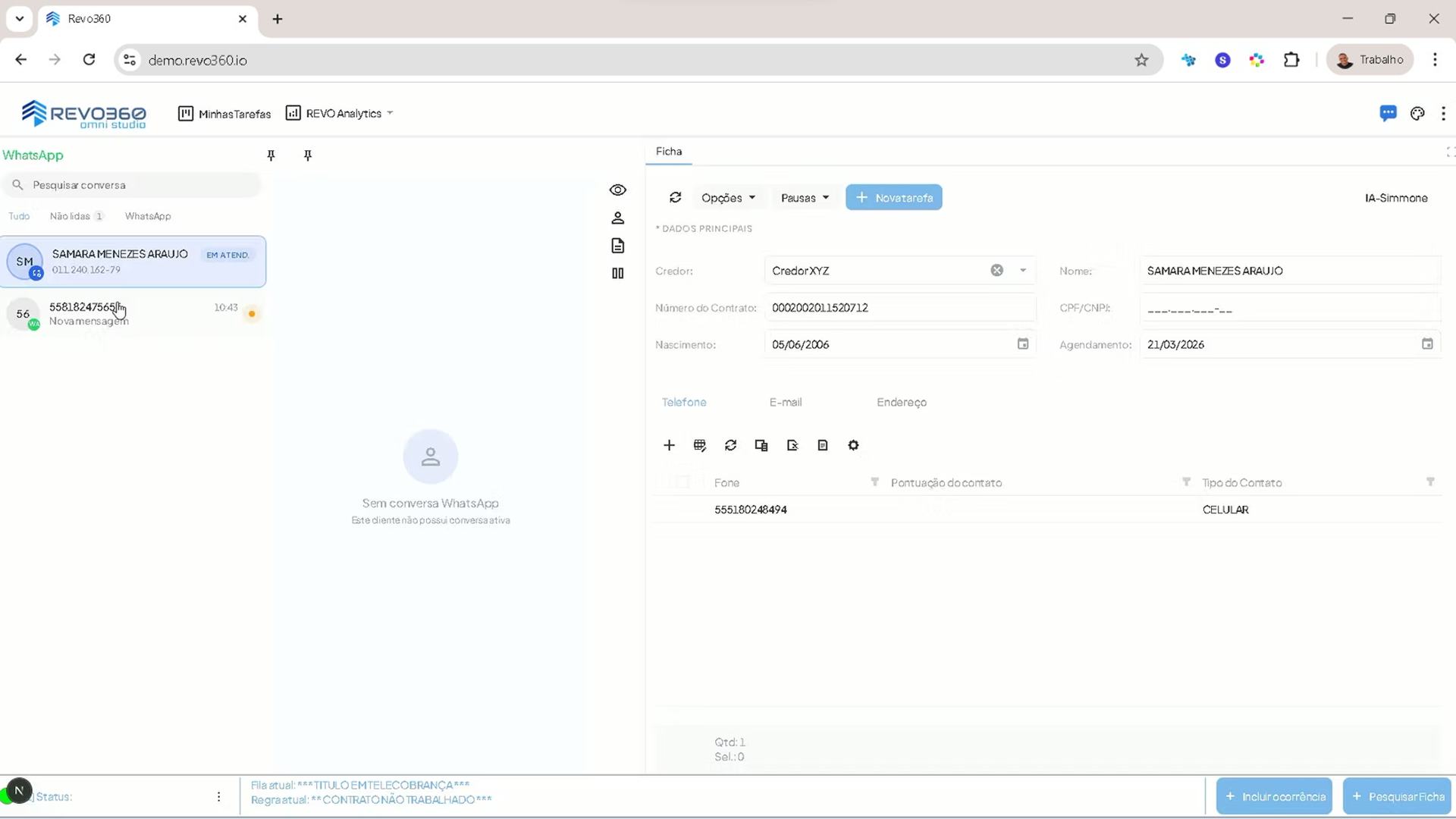Open phone grid settings gear icon
1456x819 pixels.
(x=853, y=445)
